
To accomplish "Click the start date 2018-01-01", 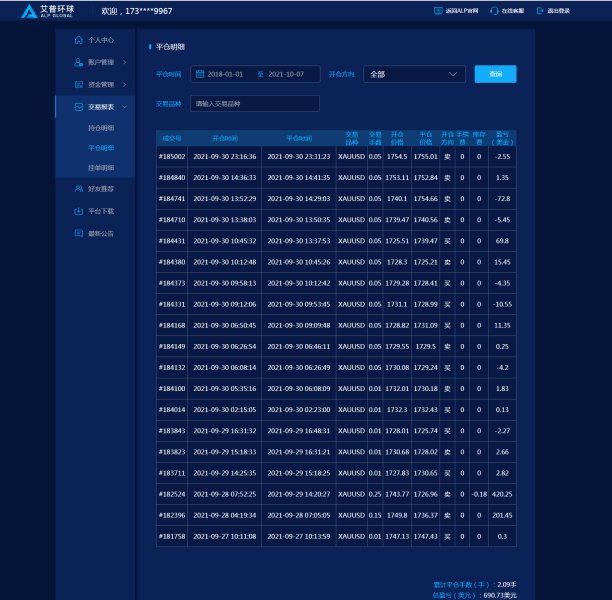I will (x=225, y=74).
